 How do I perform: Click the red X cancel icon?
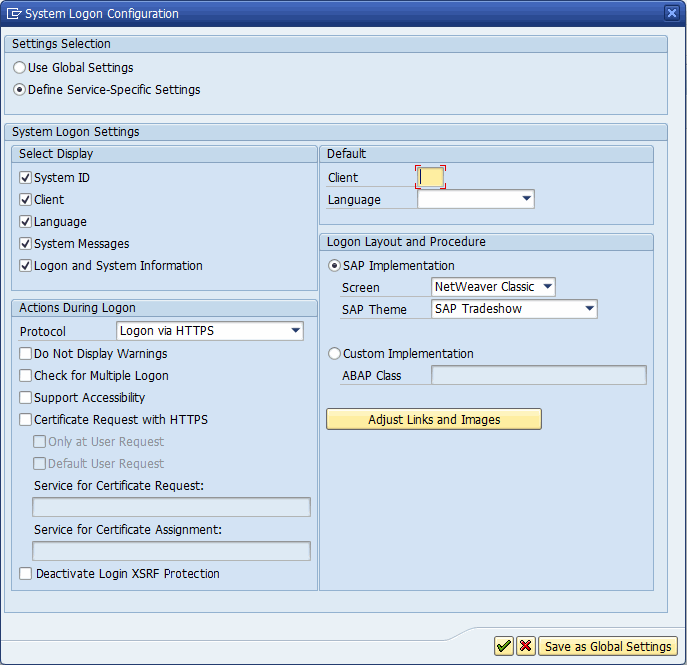click(x=525, y=646)
